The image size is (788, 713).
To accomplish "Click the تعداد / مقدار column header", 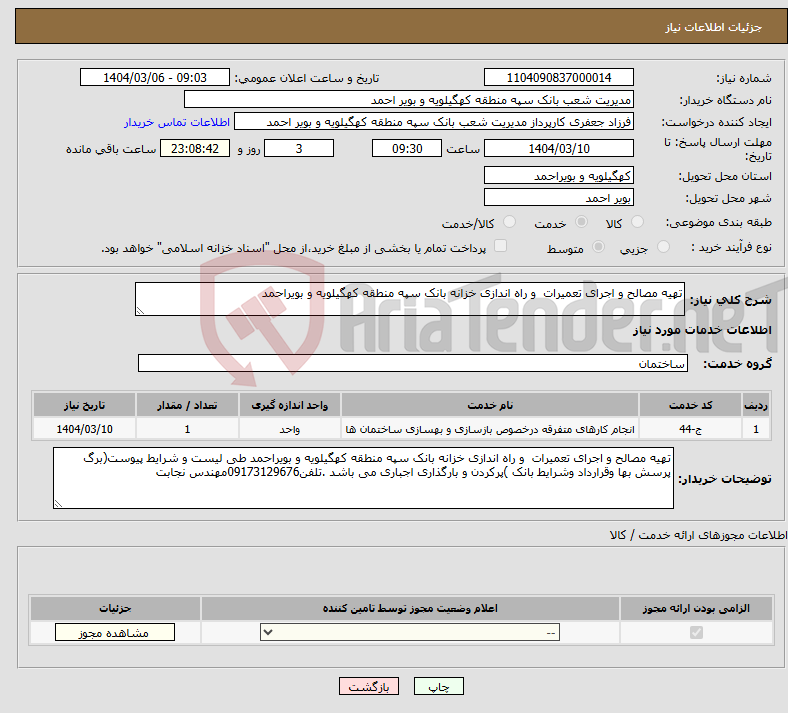I will click(x=187, y=405).
